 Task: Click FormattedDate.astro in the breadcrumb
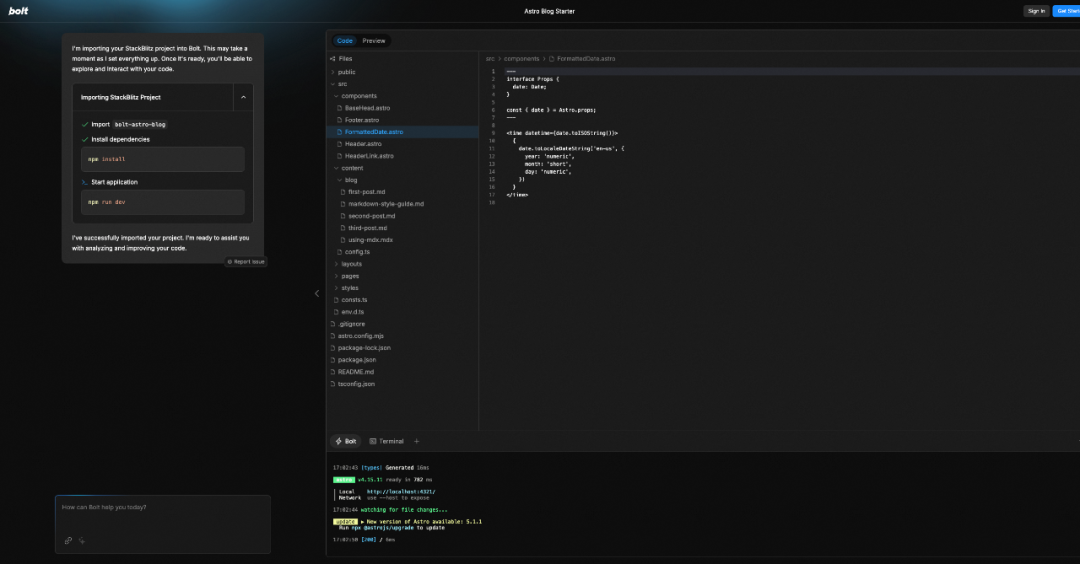pos(585,59)
